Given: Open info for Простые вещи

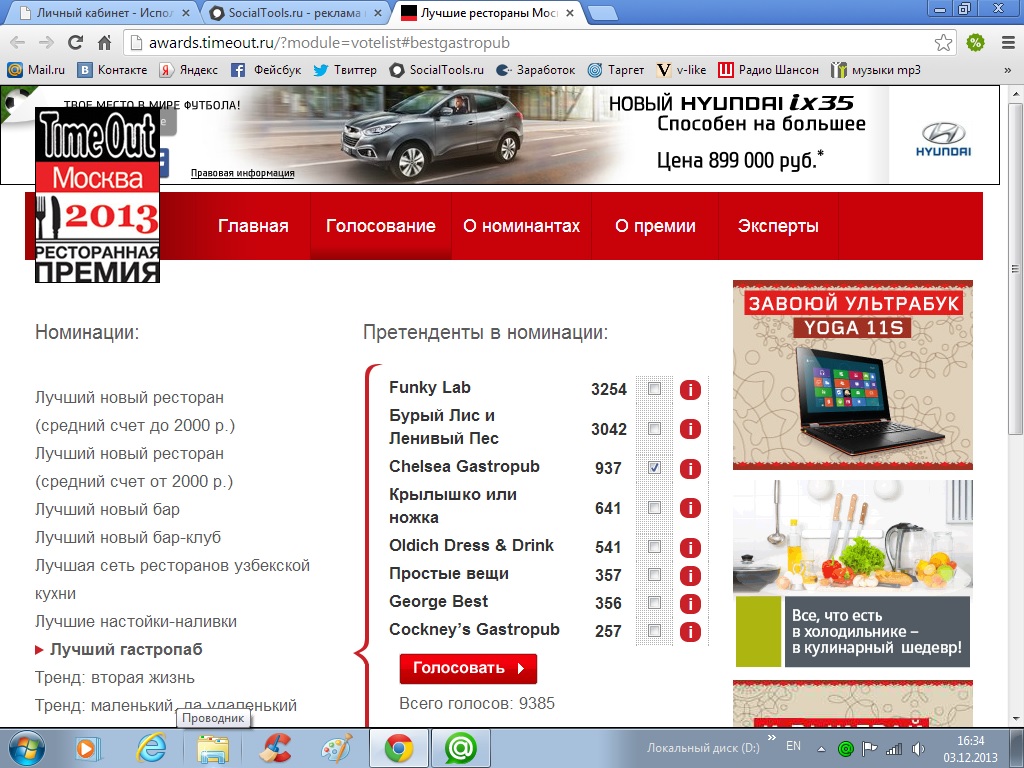Looking at the screenshot, I should (690, 575).
